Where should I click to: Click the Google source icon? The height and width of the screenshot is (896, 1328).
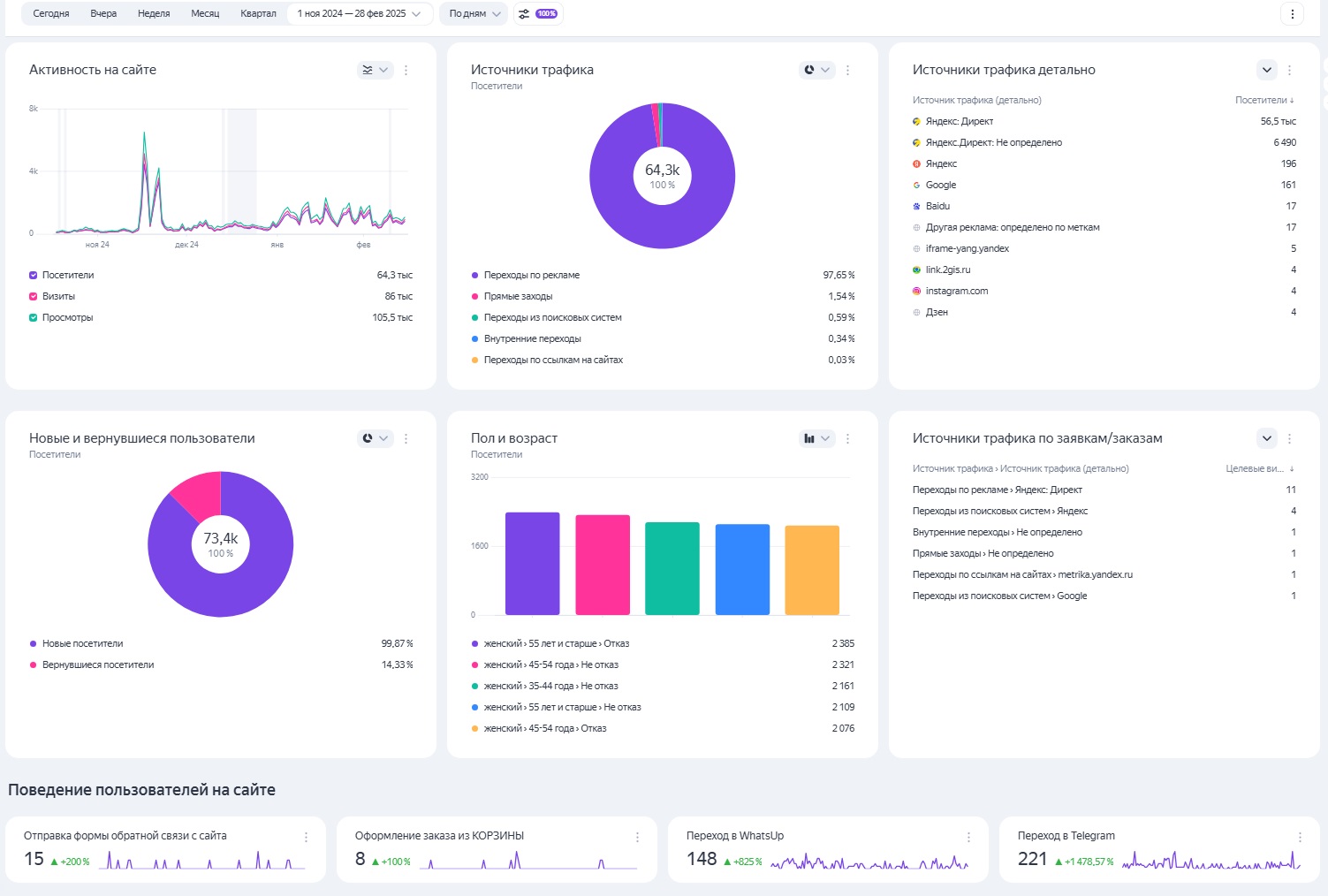[916, 185]
